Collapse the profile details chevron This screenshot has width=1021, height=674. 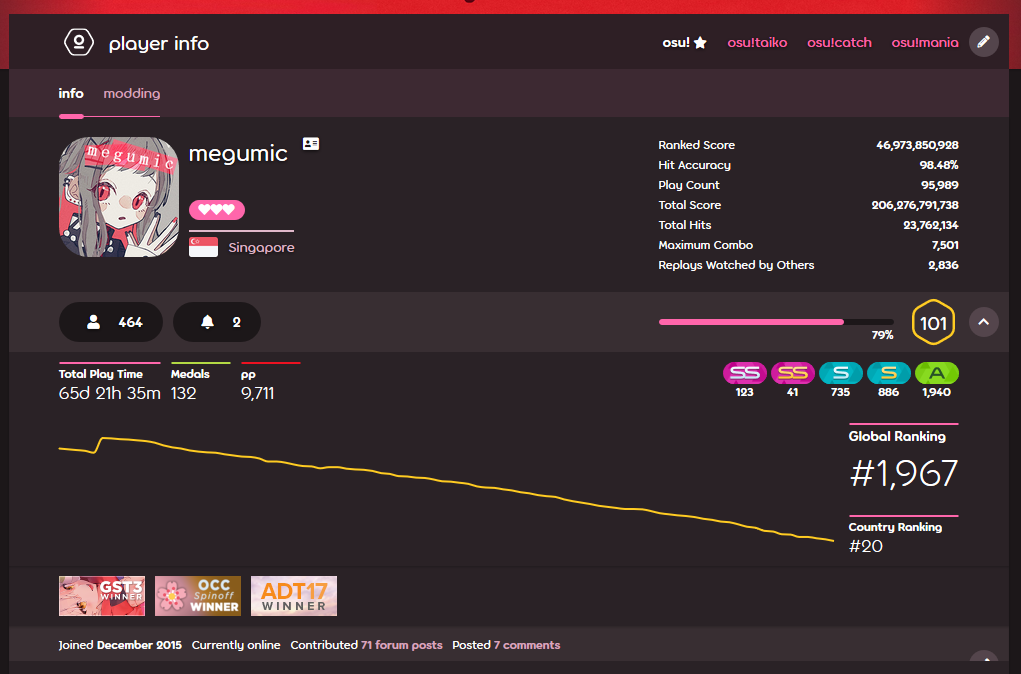pos(983,322)
